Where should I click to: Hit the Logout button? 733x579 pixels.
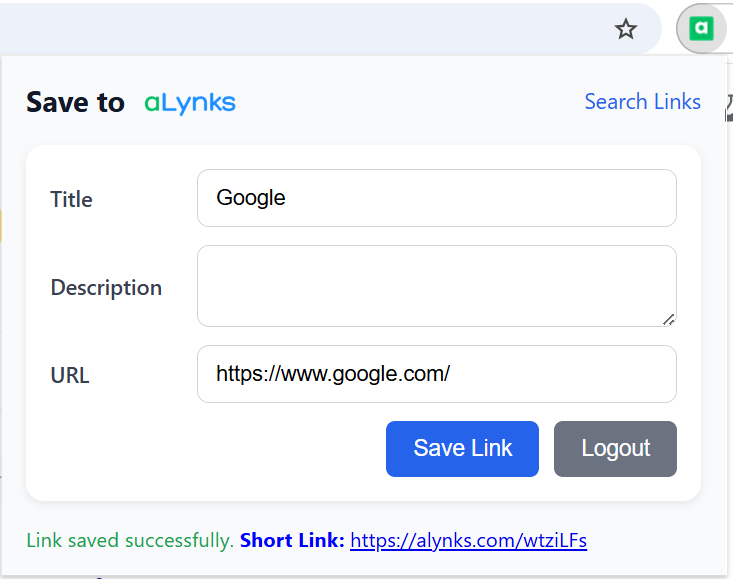[615, 448]
